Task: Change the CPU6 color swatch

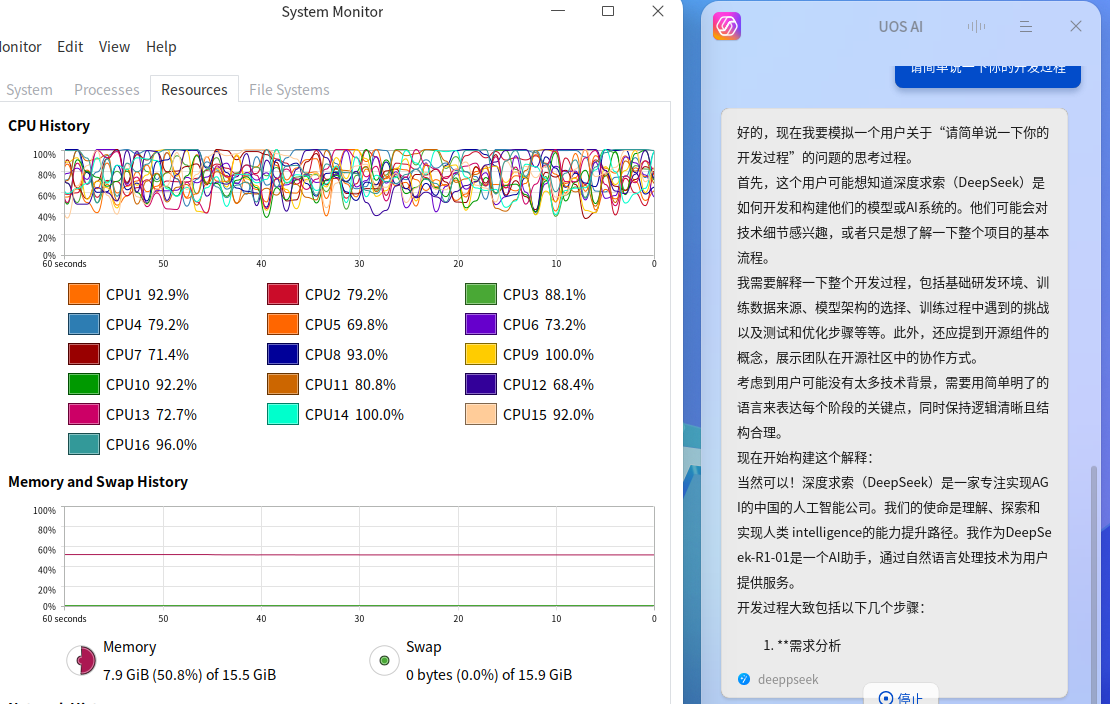Action: coord(481,324)
